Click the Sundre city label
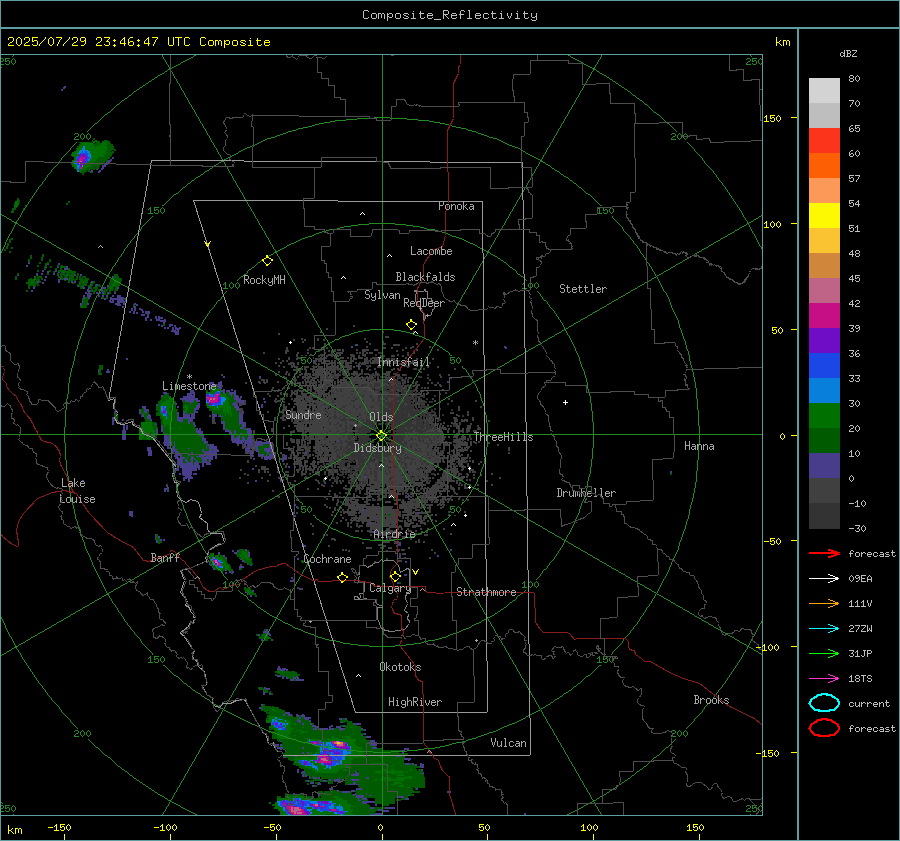 (x=303, y=415)
